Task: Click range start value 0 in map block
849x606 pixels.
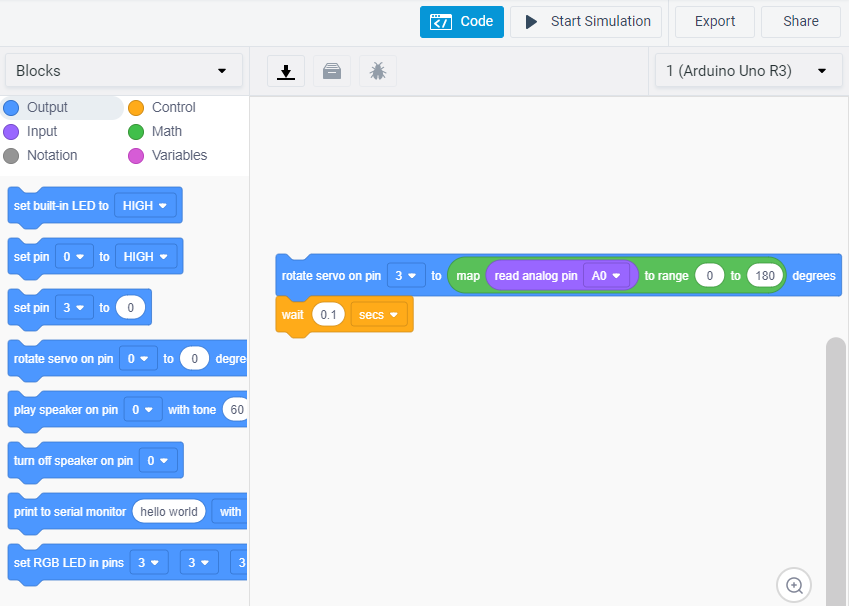Action: pyautogui.click(x=709, y=276)
